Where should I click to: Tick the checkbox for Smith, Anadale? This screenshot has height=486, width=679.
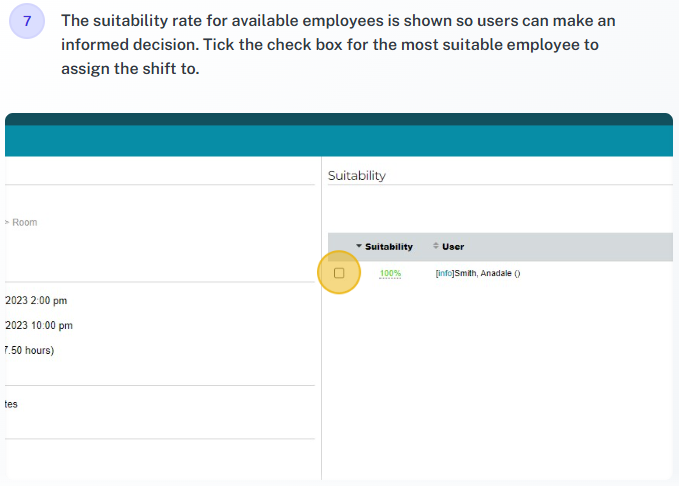(339, 273)
